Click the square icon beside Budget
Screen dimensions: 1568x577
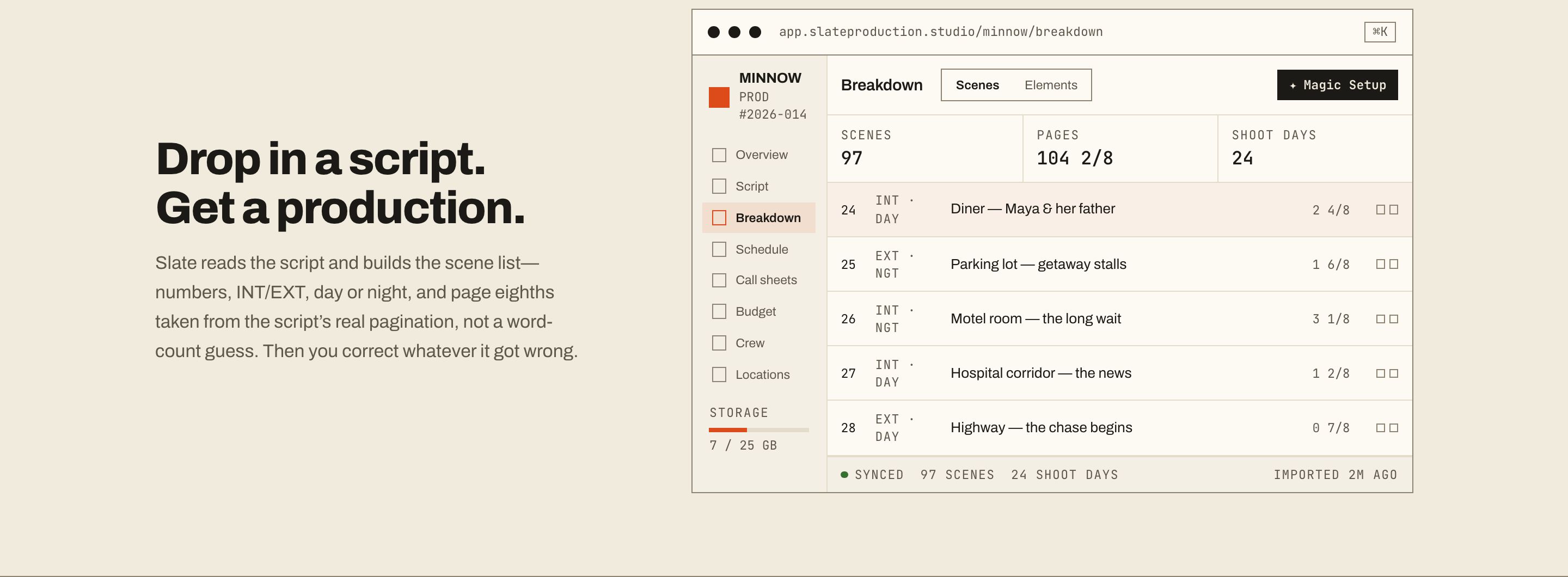click(719, 311)
